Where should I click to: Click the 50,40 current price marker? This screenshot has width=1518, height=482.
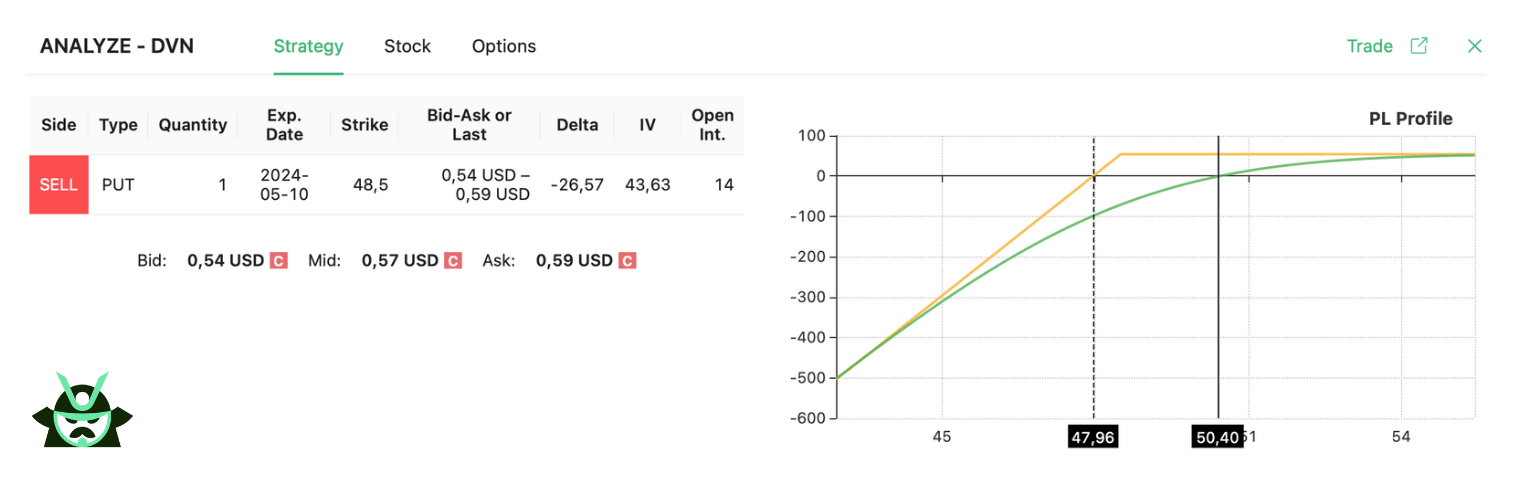(x=1217, y=437)
